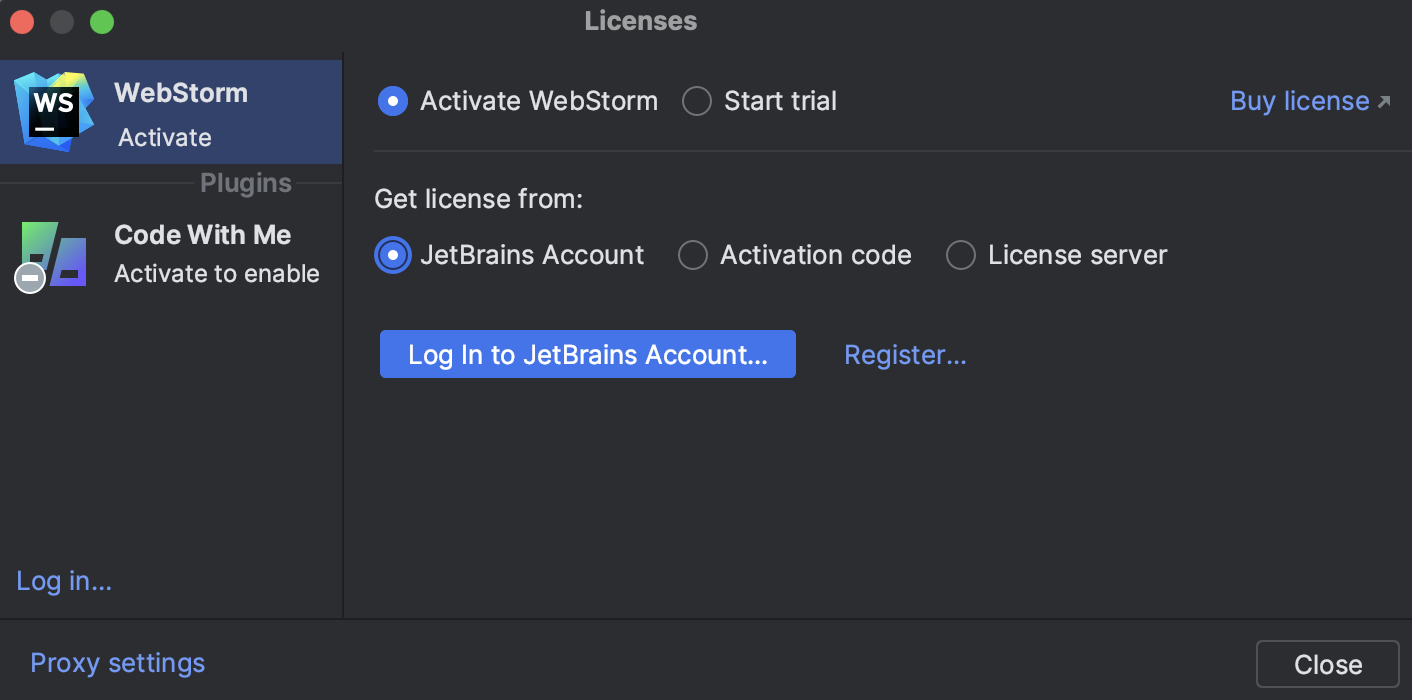This screenshot has width=1412, height=700.
Task: Open the Register link
Action: (904, 354)
